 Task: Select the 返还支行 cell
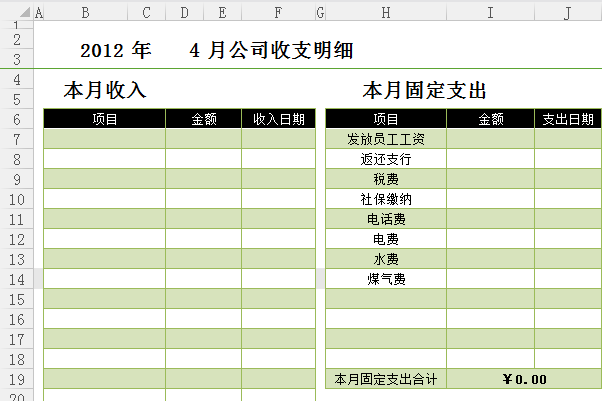[x=386, y=159]
